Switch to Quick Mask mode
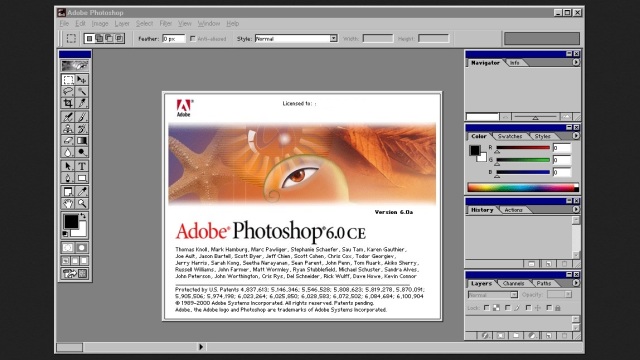The height and width of the screenshot is (360, 640). [x=82, y=248]
